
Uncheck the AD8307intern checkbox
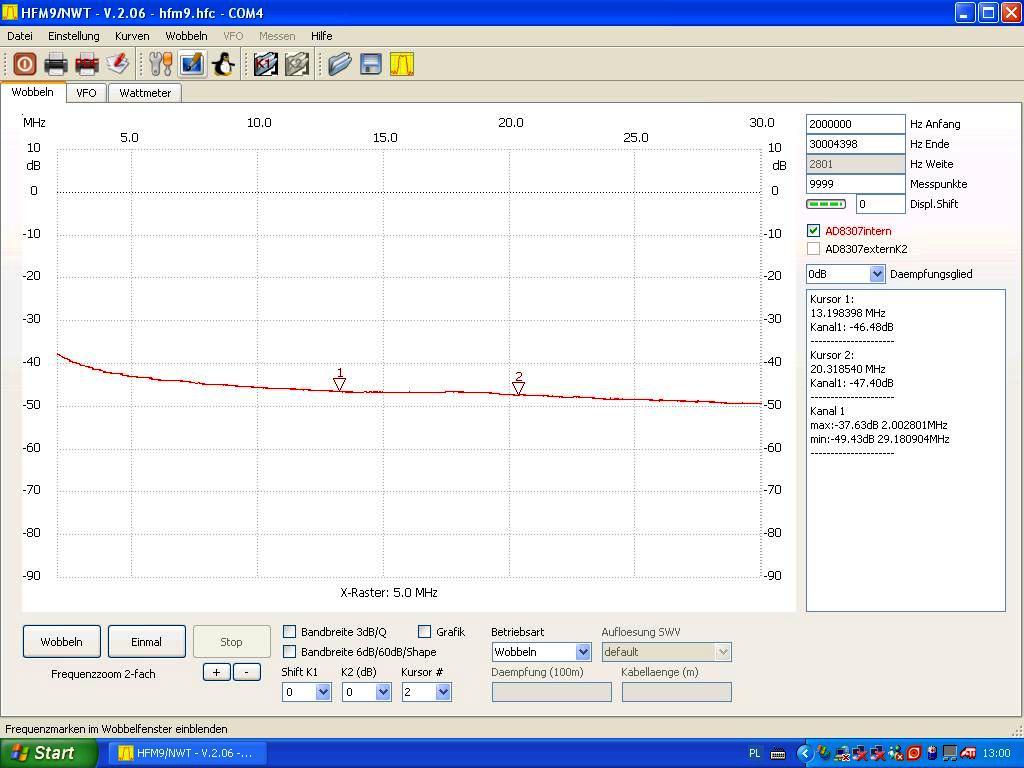coord(814,231)
